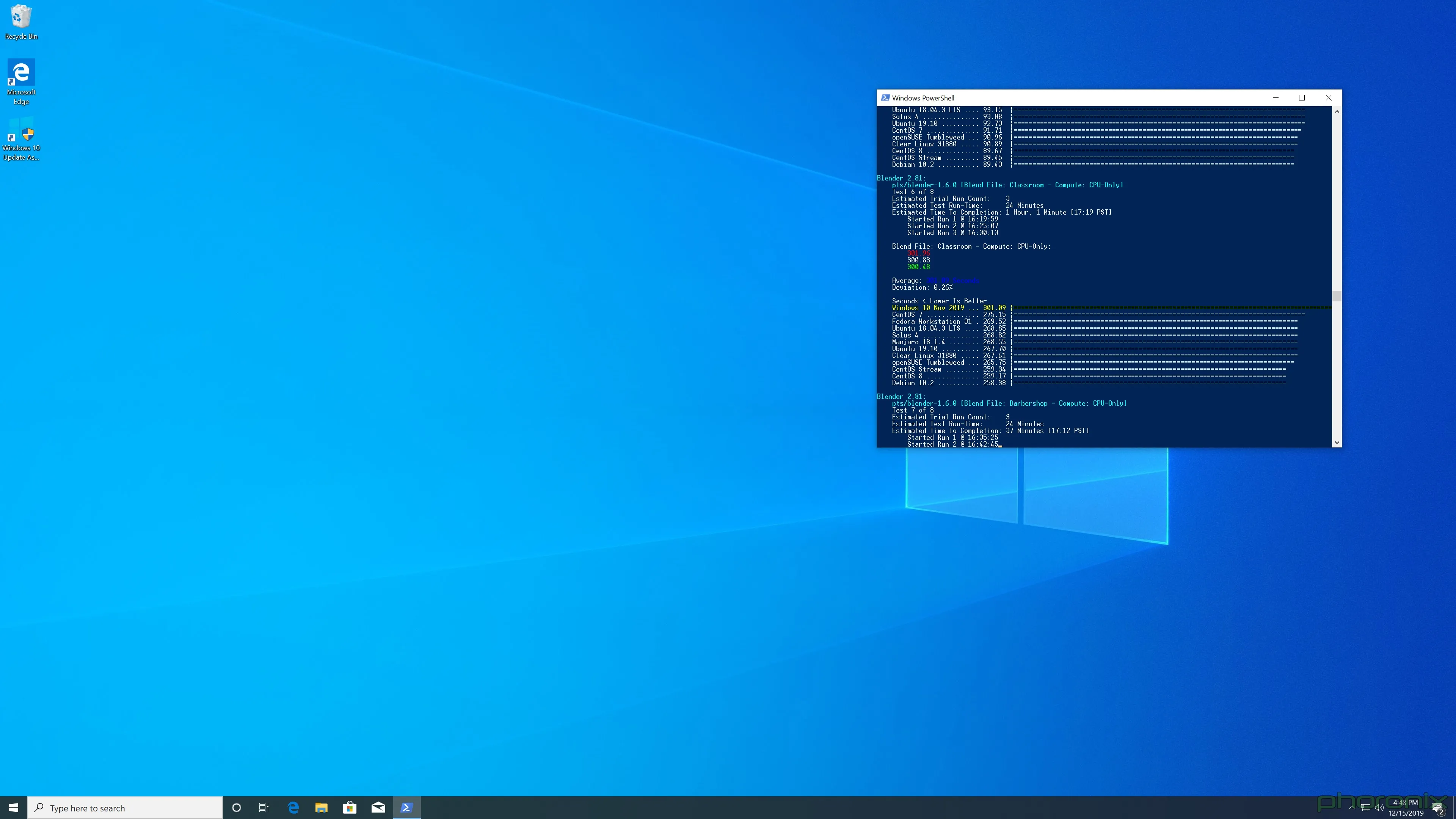Click inside the taskbar search field
Screen dimensions: 1456x819
[124, 808]
